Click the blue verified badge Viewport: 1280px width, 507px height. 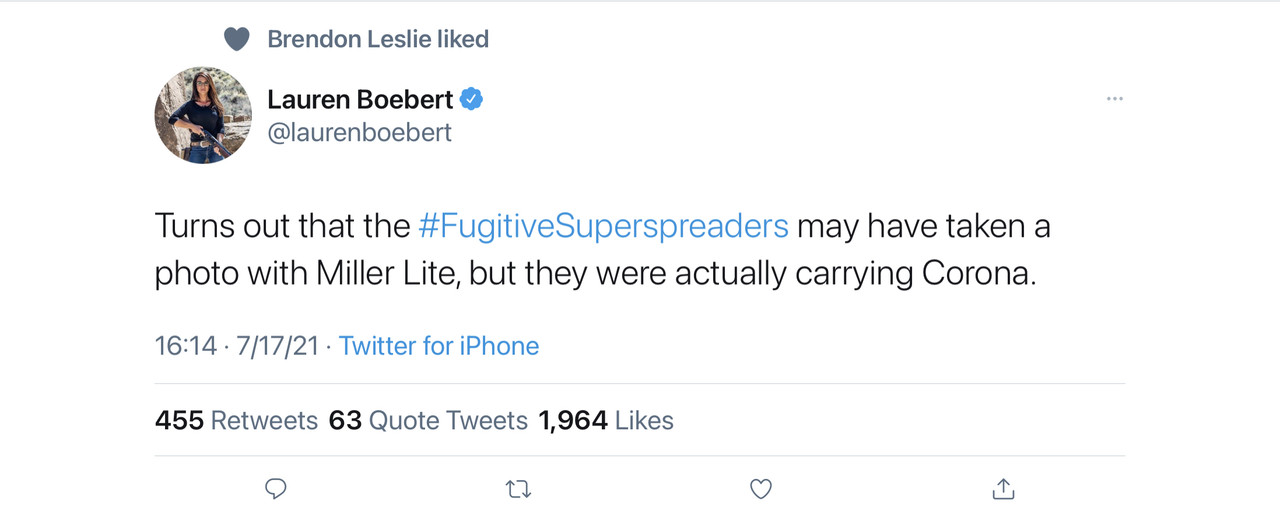point(471,99)
